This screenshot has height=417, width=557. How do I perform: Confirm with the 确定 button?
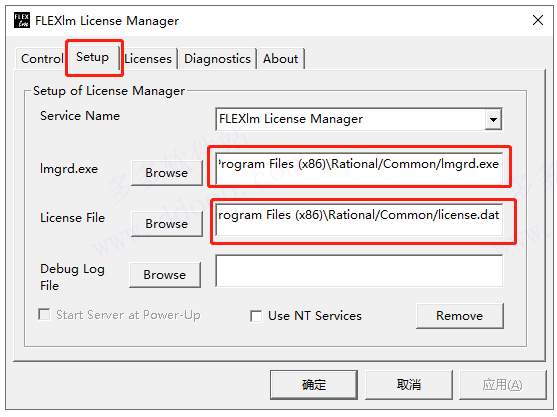click(x=314, y=385)
